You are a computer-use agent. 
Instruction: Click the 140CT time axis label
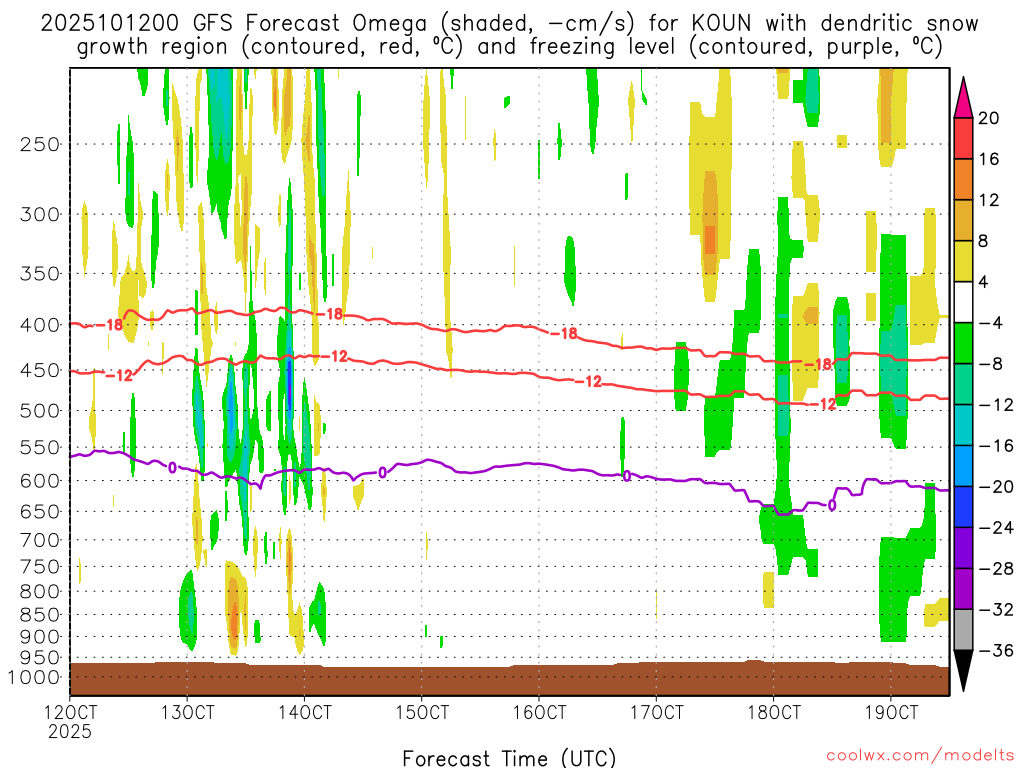tap(305, 712)
